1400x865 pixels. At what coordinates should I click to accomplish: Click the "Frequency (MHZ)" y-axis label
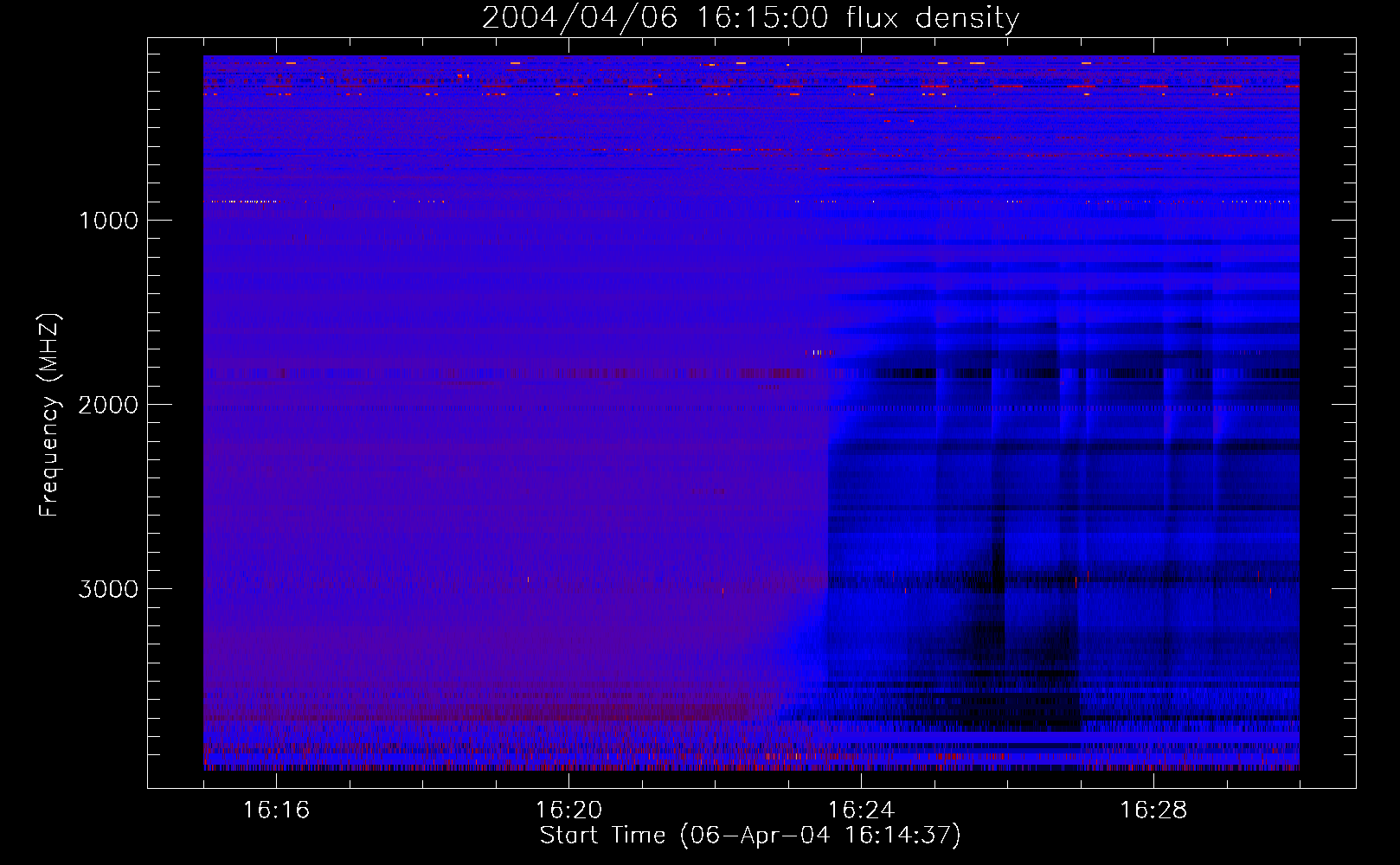49,414
